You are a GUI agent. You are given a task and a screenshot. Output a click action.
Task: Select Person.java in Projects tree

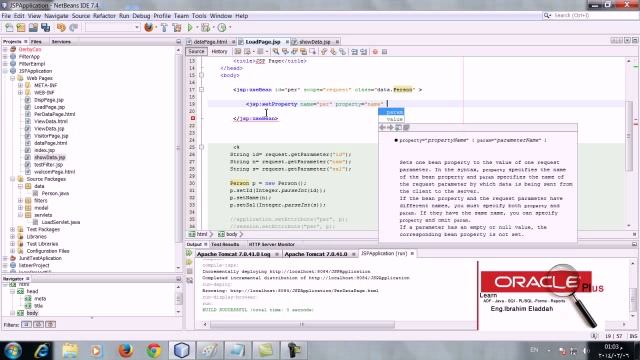click(x=55, y=193)
